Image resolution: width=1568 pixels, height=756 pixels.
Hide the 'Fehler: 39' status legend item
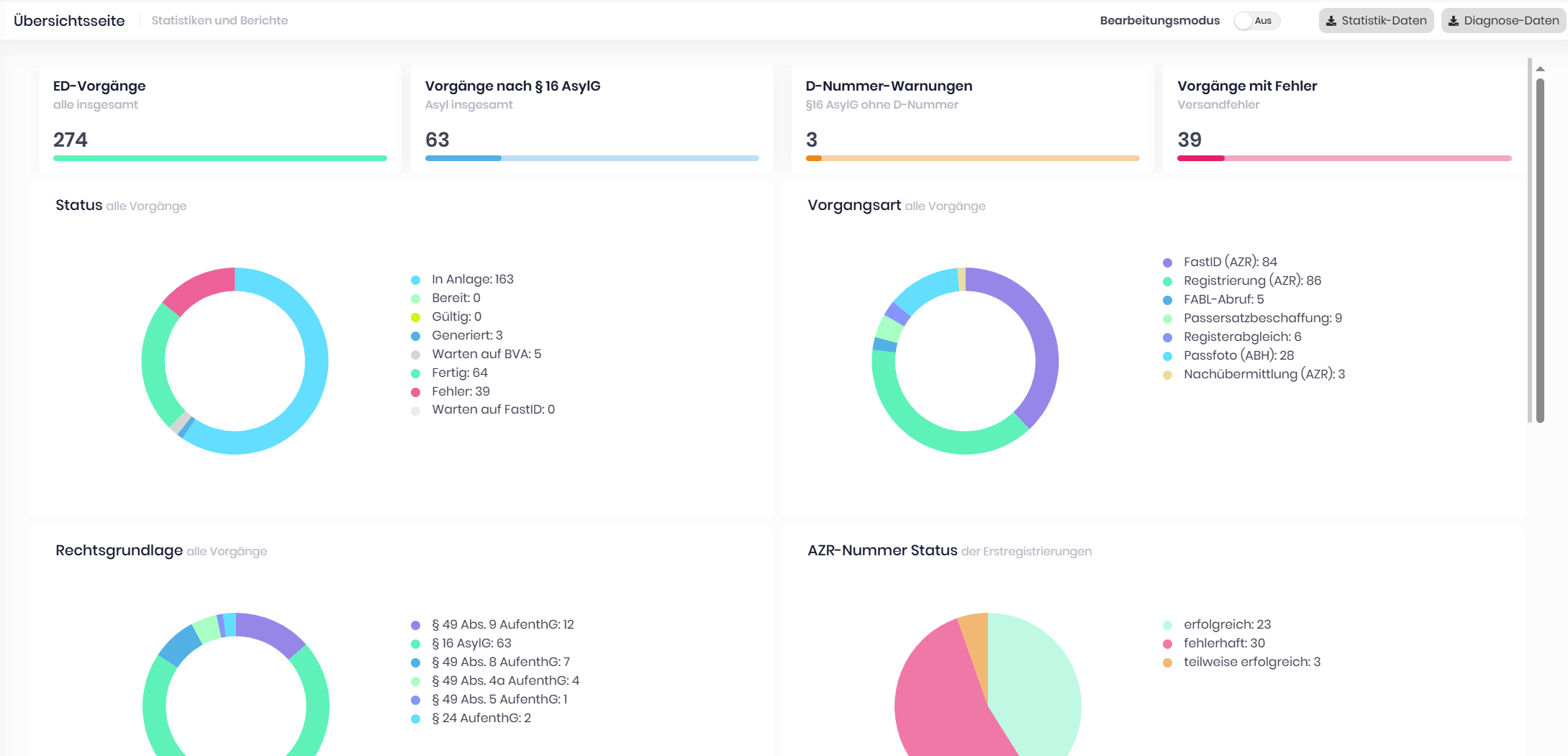[461, 391]
